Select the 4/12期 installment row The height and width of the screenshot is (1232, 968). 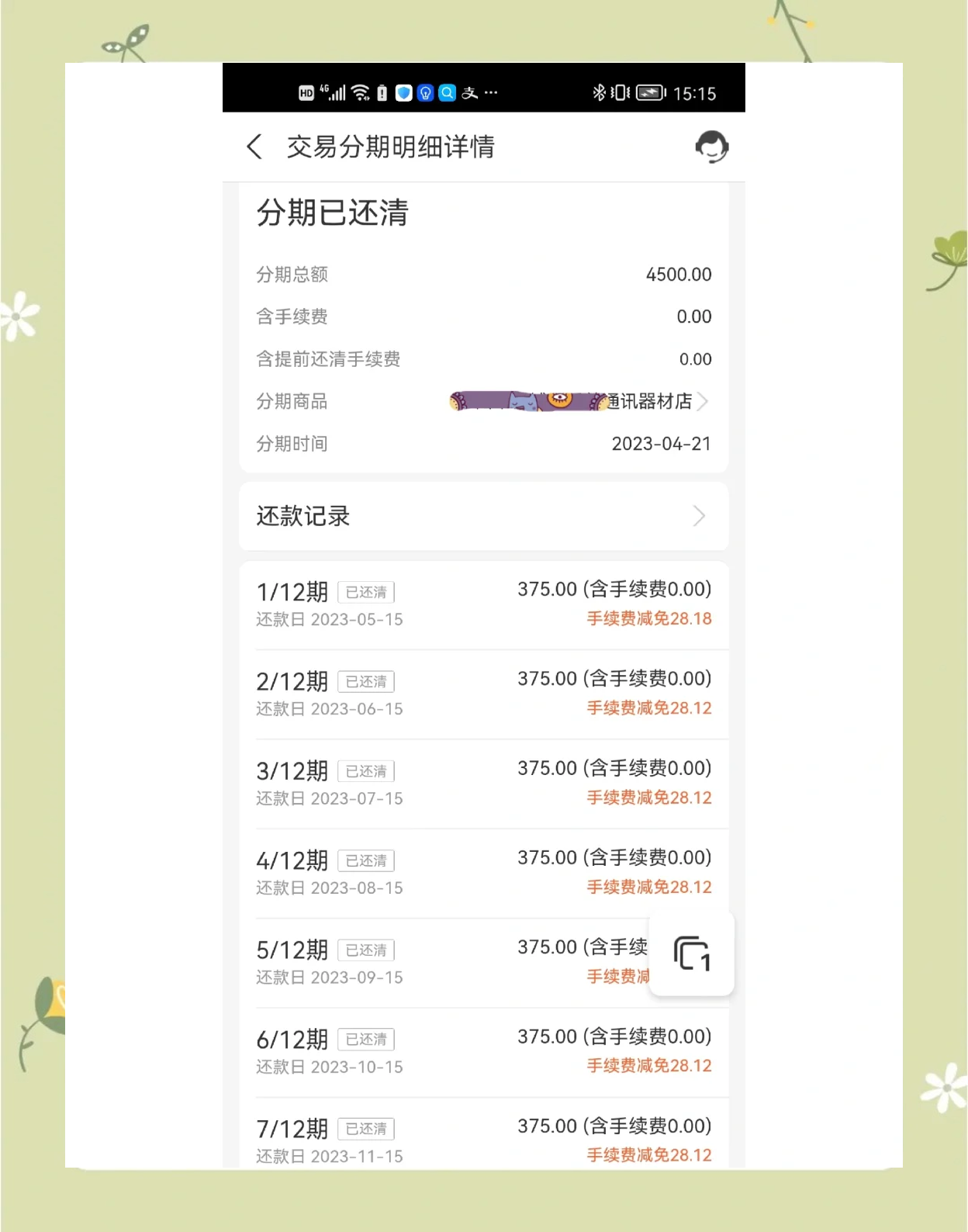483,873
